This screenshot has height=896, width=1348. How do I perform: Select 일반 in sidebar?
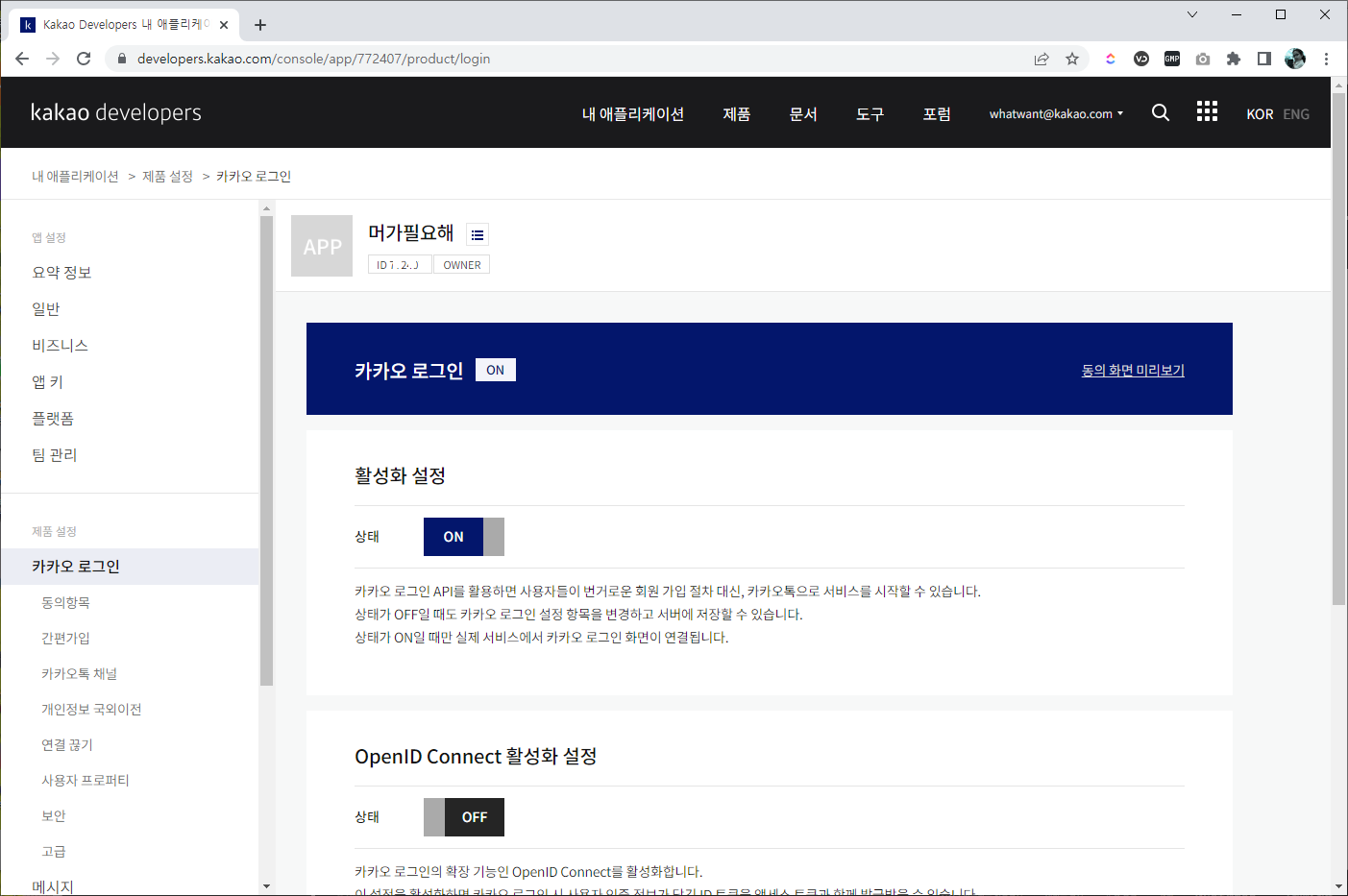(45, 308)
